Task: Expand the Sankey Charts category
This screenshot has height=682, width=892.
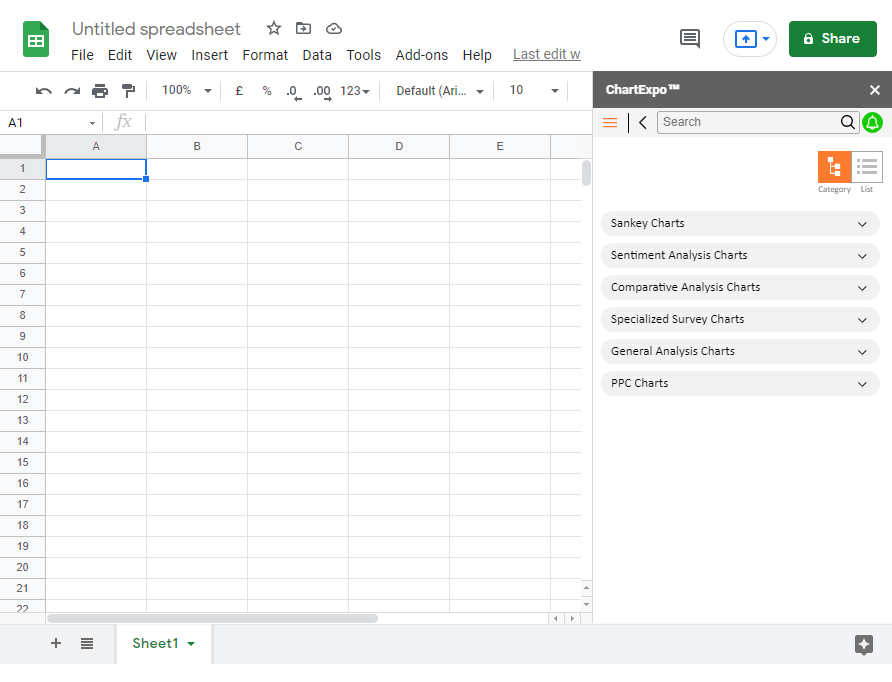Action: [740, 224]
